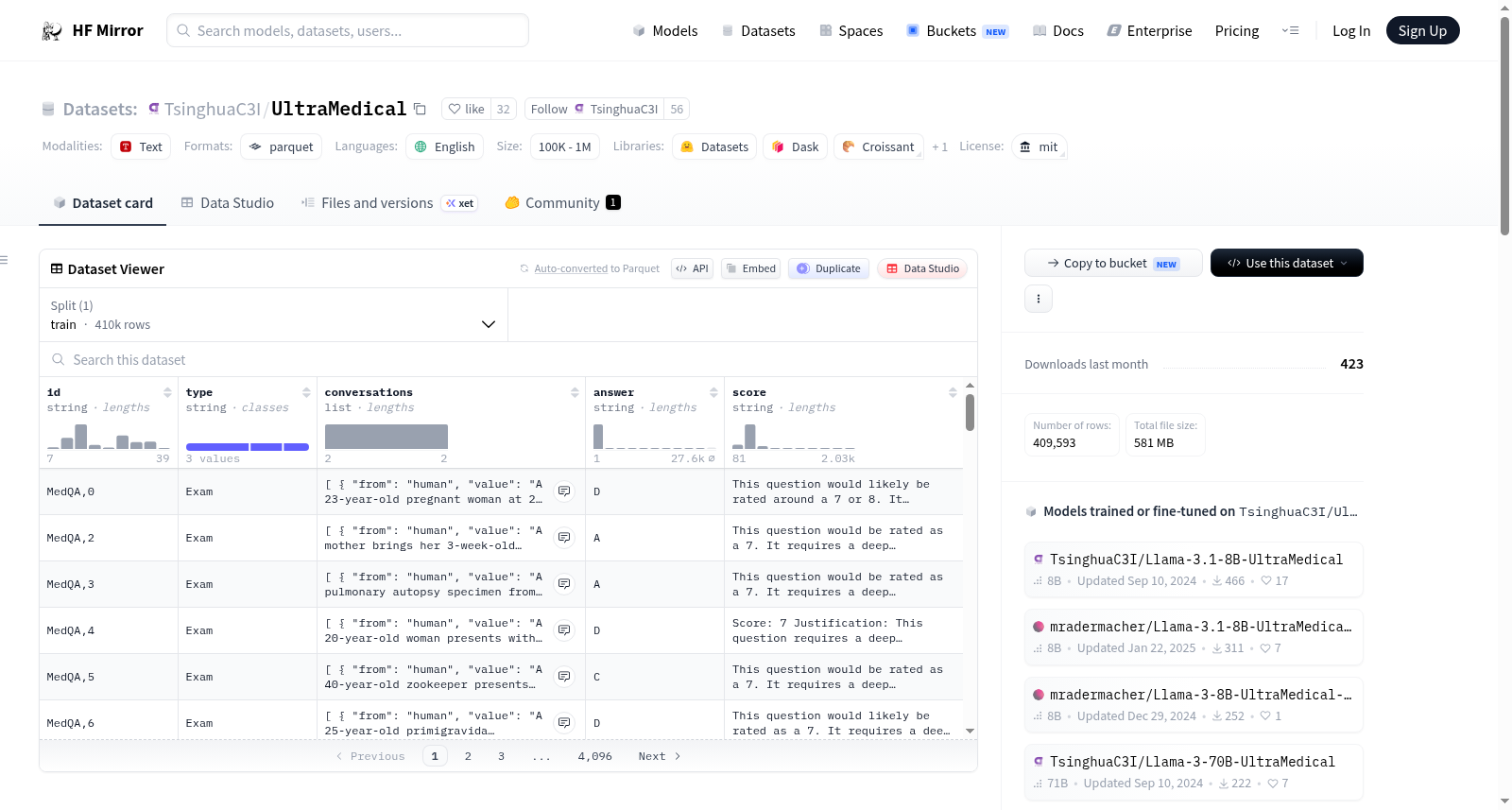The height and width of the screenshot is (810, 1512).
Task: Click the Text modality tag
Action: pos(141,147)
